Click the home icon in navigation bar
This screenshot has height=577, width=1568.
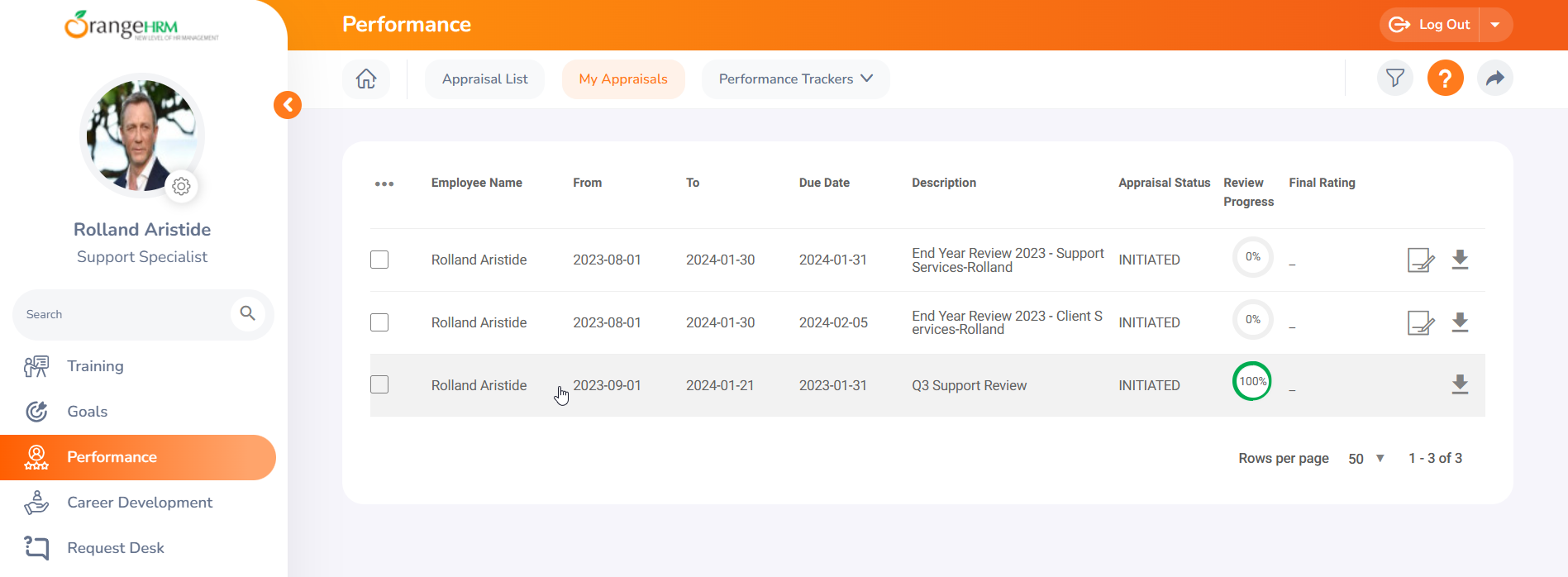click(366, 79)
